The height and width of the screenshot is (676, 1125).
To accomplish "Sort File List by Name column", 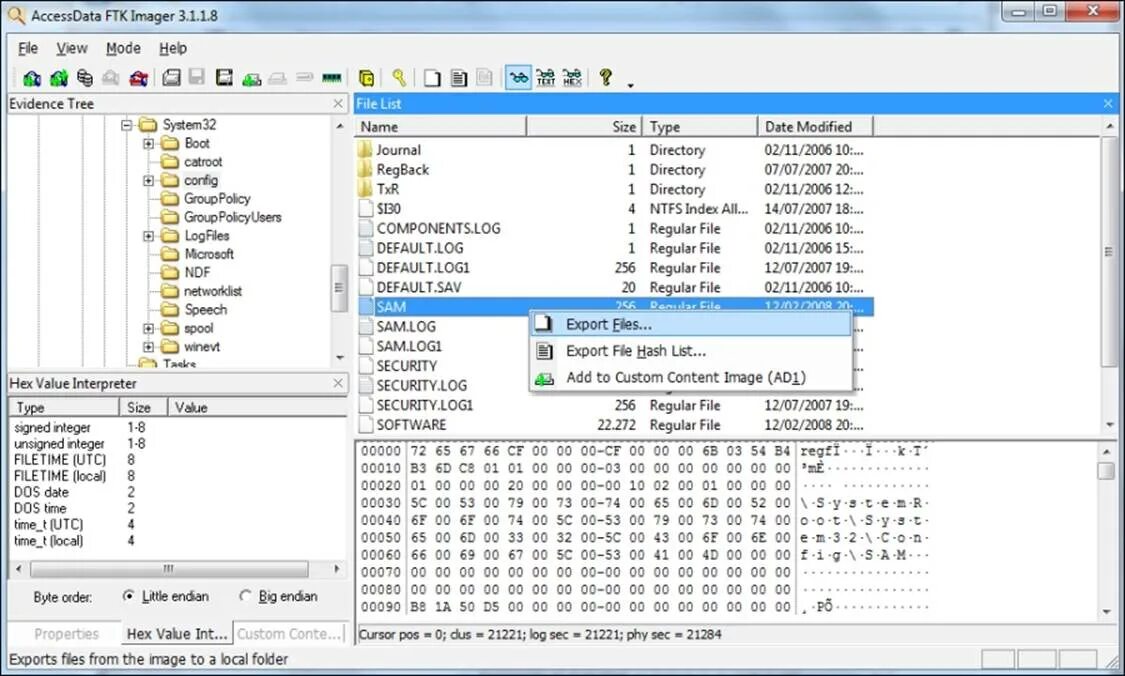I will pyautogui.click(x=441, y=126).
